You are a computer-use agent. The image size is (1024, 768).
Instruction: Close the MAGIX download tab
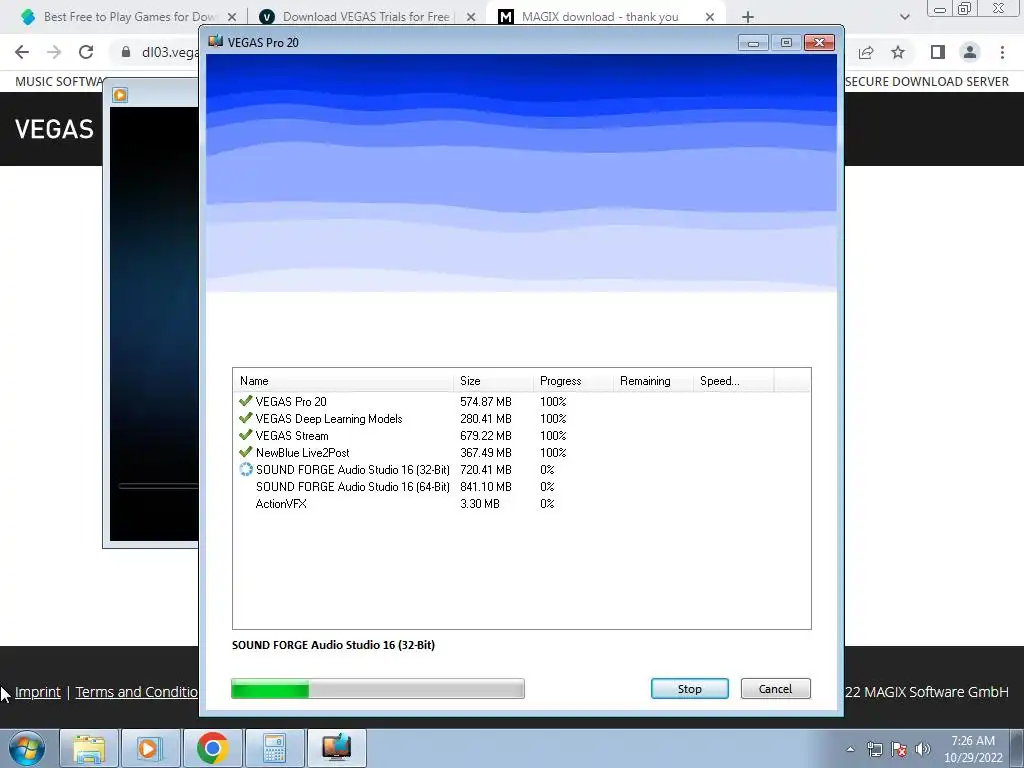(709, 17)
